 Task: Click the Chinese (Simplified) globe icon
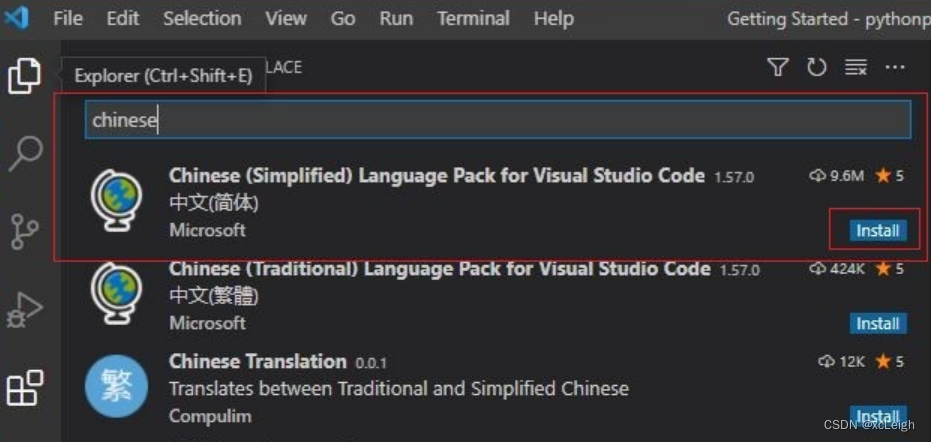point(116,200)
